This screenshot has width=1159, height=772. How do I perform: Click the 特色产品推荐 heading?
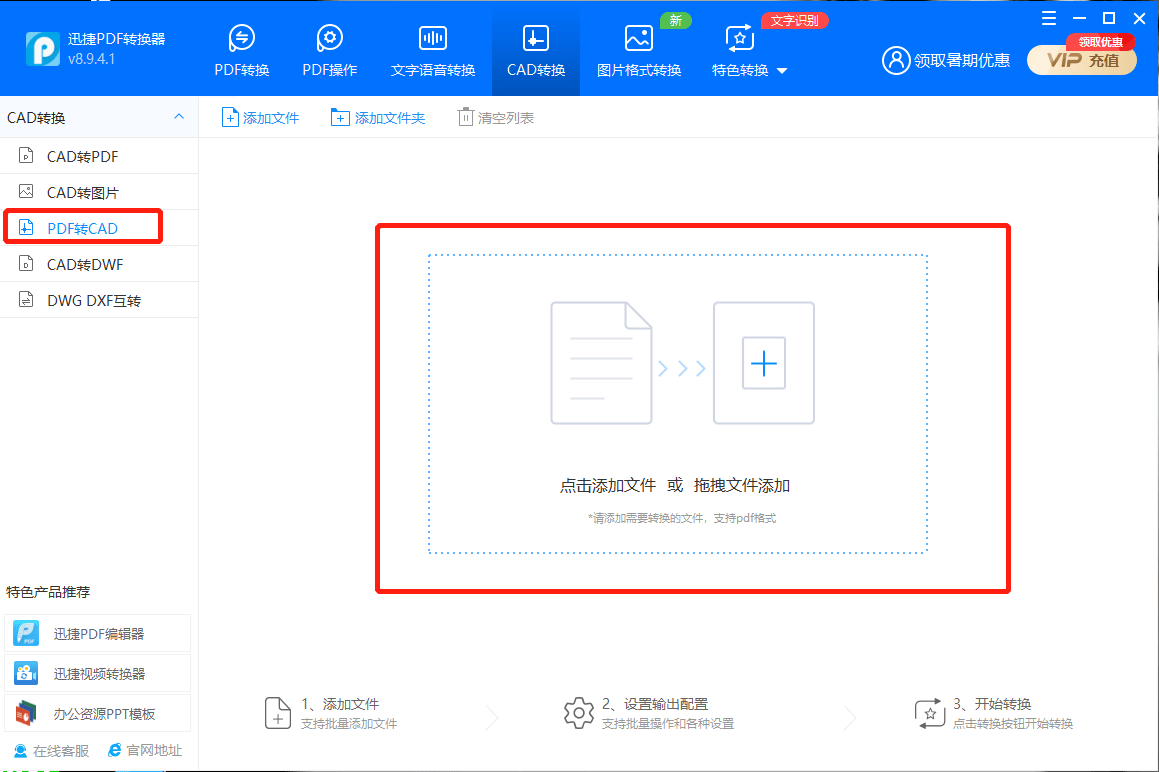point(48,592)
